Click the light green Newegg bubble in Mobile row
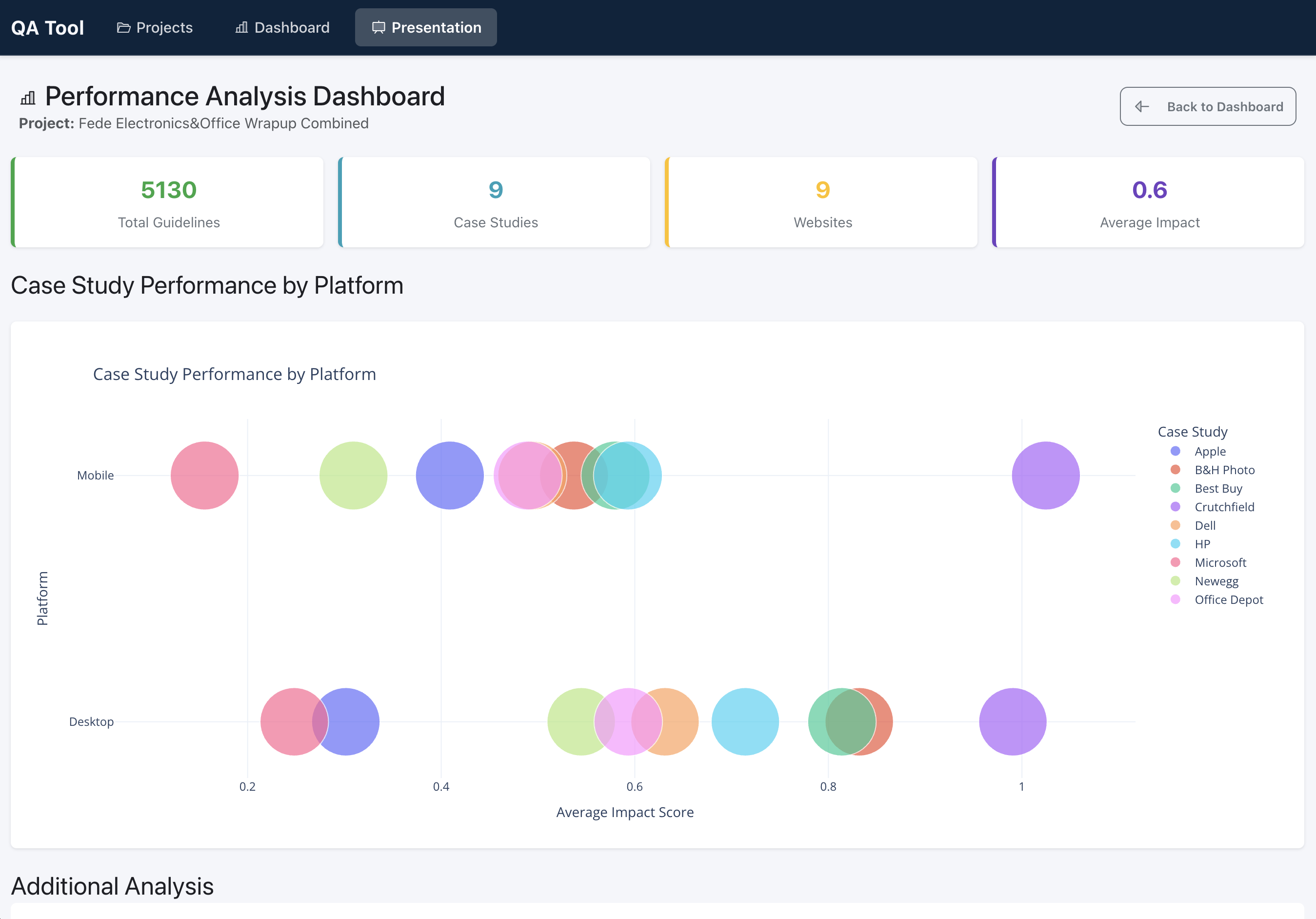This screenshot has width=1316, height=919. (353, 475)
